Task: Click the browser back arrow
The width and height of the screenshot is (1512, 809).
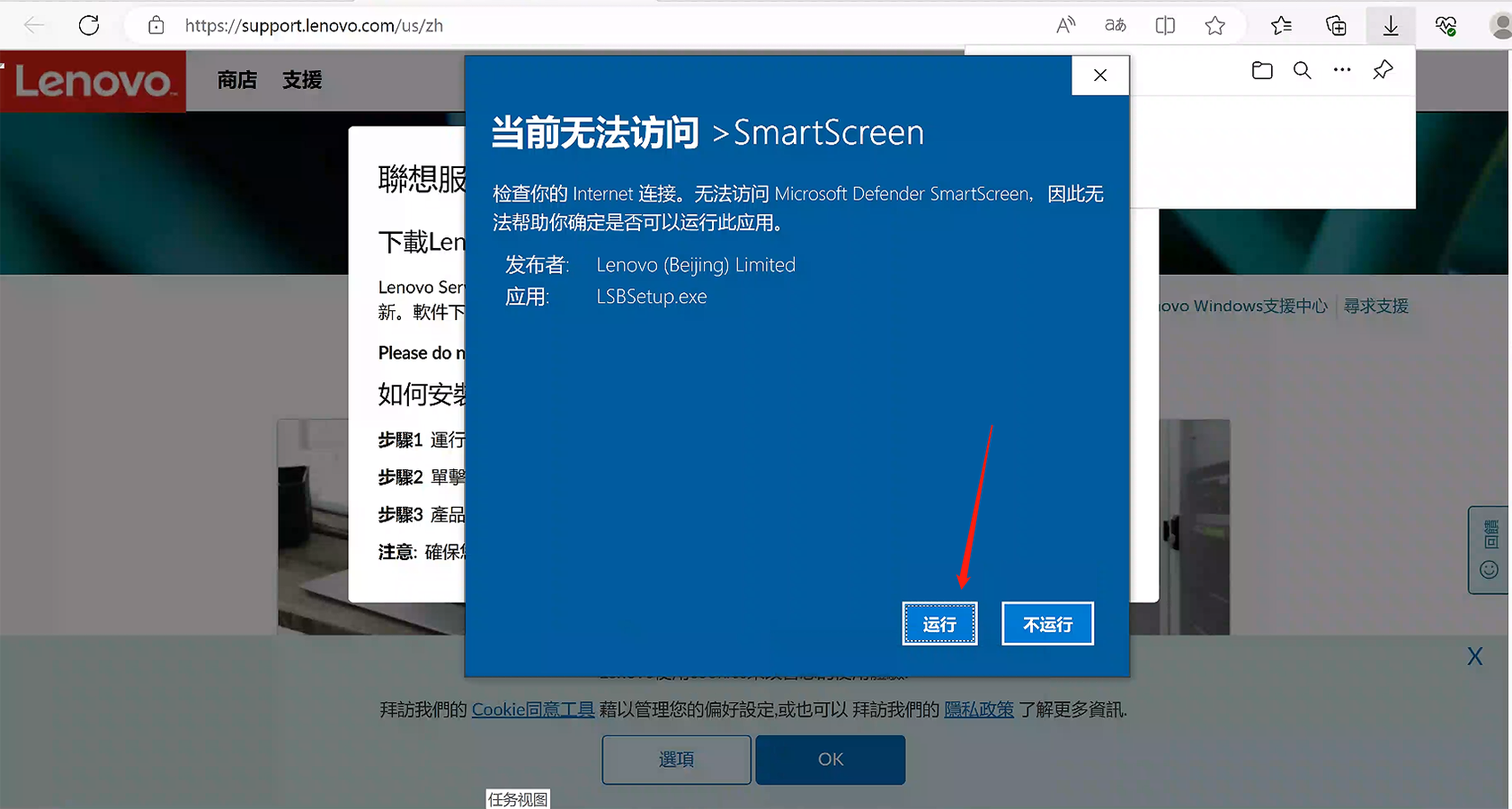Action: 34,25
